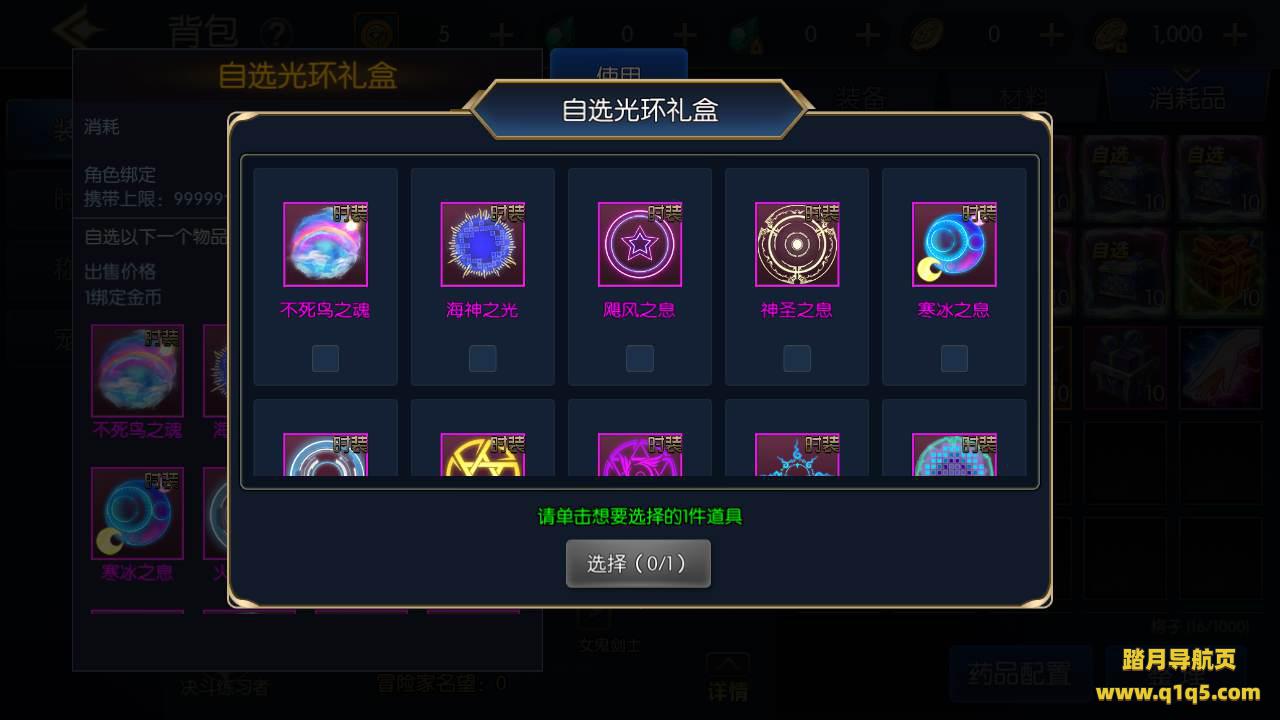Click the plus beside the 1,000 currency
Screen dimensions: 1280x720
pos(1235,35)
